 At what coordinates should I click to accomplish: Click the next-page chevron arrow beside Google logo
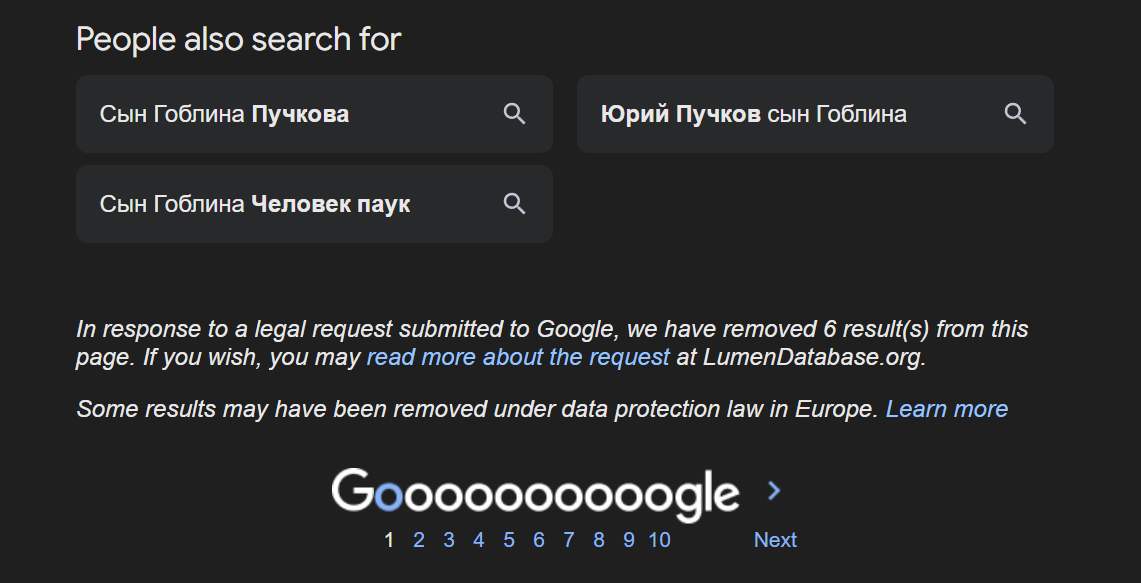[774, 491]
